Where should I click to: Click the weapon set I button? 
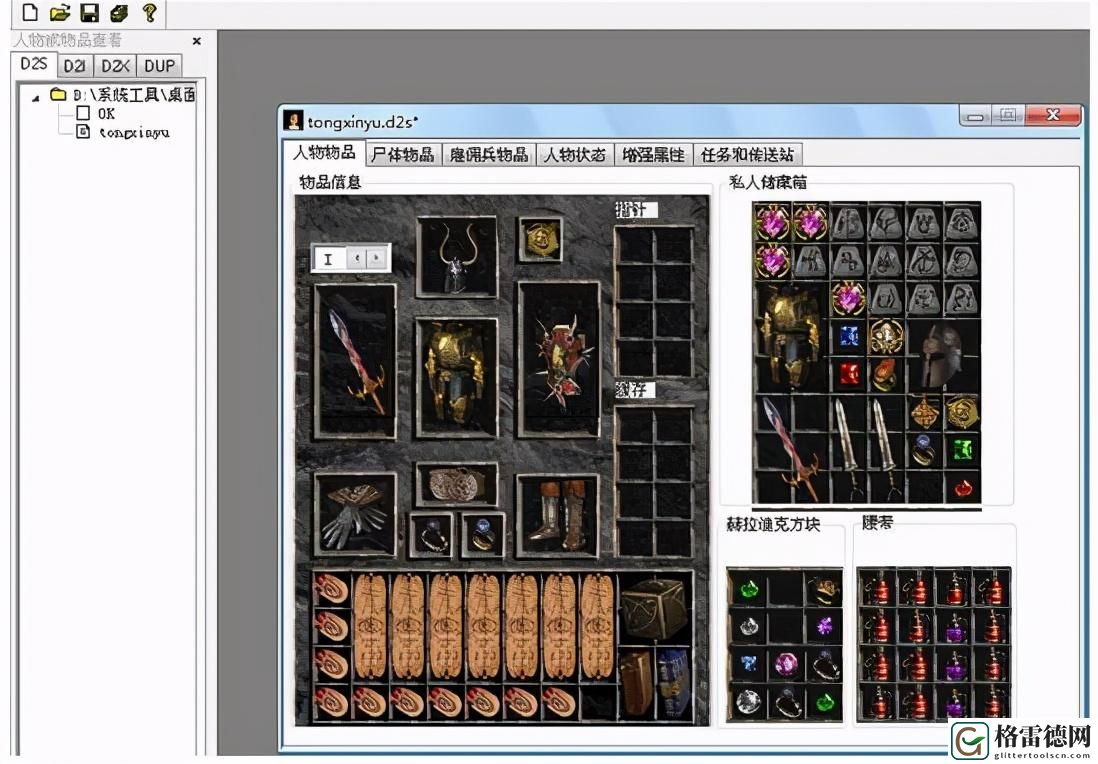point(328,258)
